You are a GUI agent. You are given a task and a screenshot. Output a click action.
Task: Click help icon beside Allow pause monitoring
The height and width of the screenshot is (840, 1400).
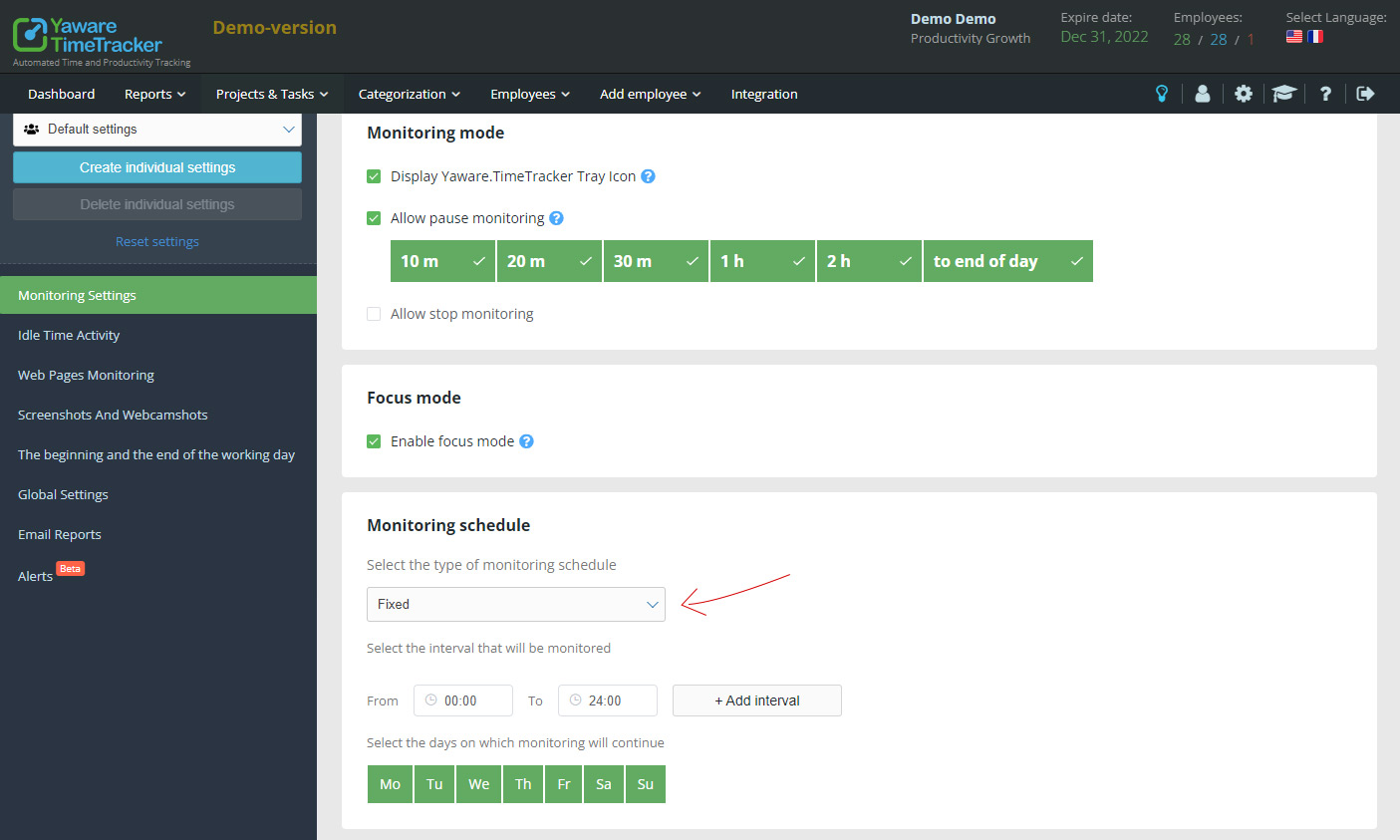pos(556,218)
